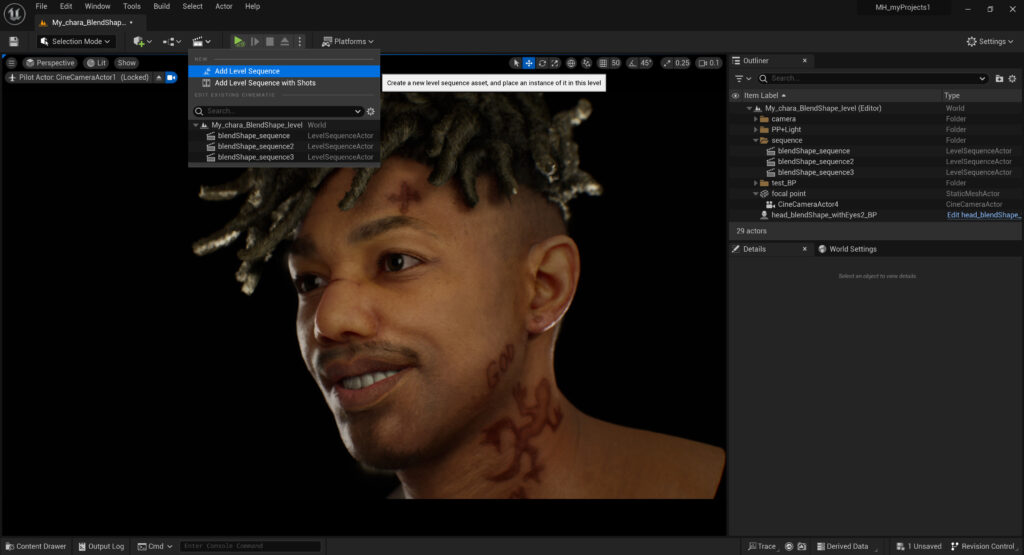
Task: Click the Save current level icon
Action: (14, 41)
